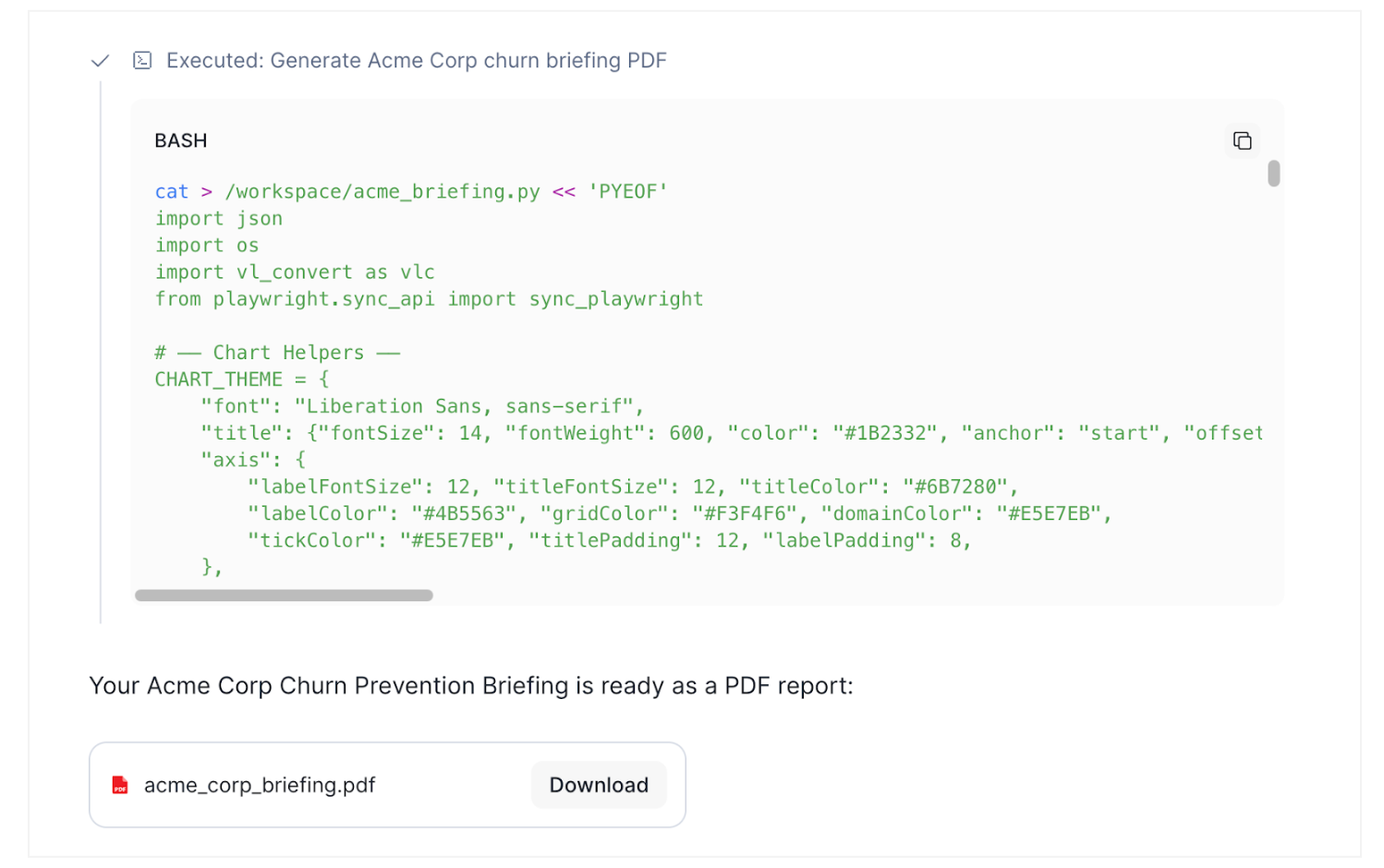The image size is (1384, 868).
Task: Collapse the Executed: Generate Acme Corp step
Action: point(416,61)
